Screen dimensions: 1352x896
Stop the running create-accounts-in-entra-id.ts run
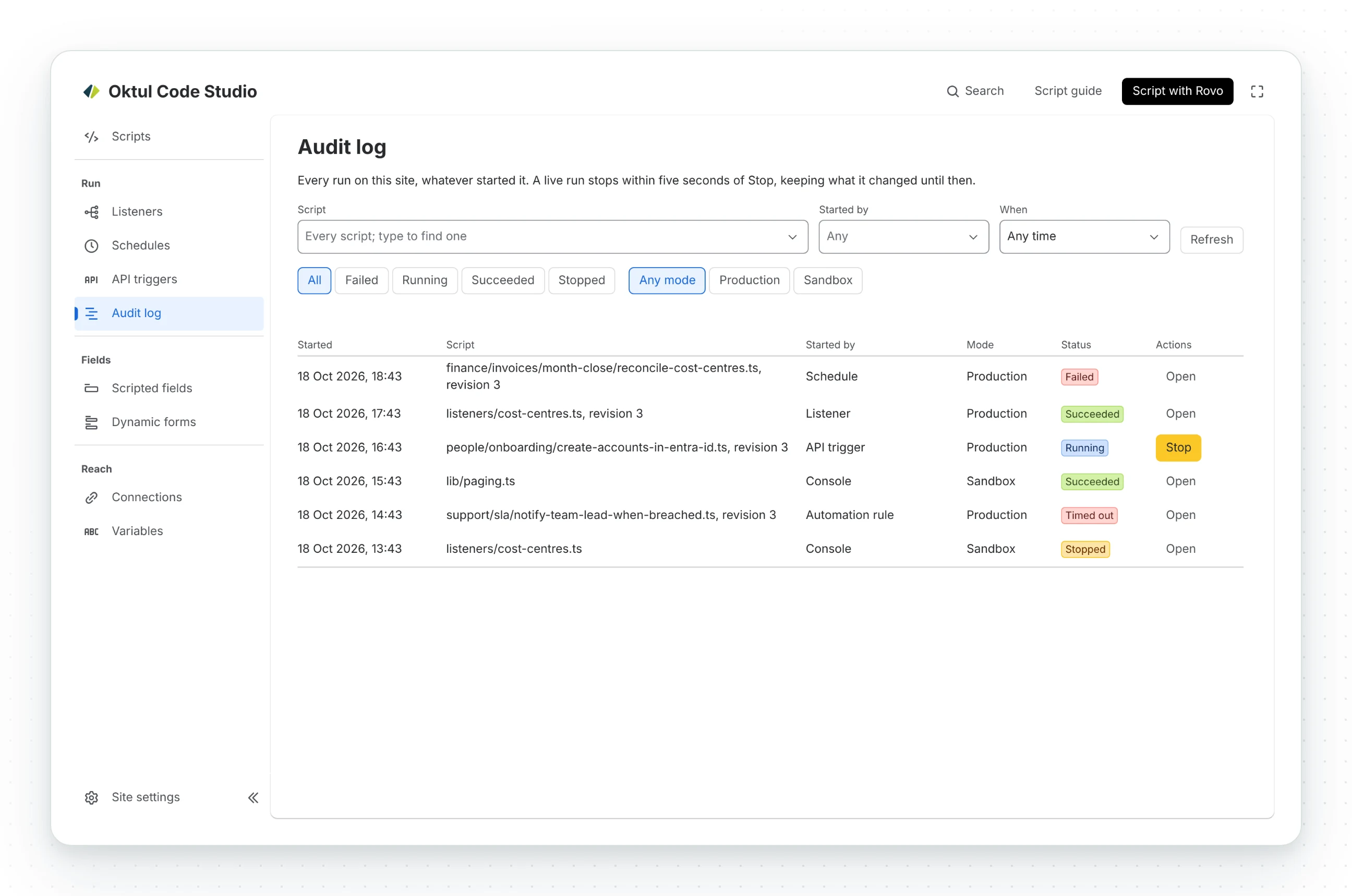pos(1178,448)
